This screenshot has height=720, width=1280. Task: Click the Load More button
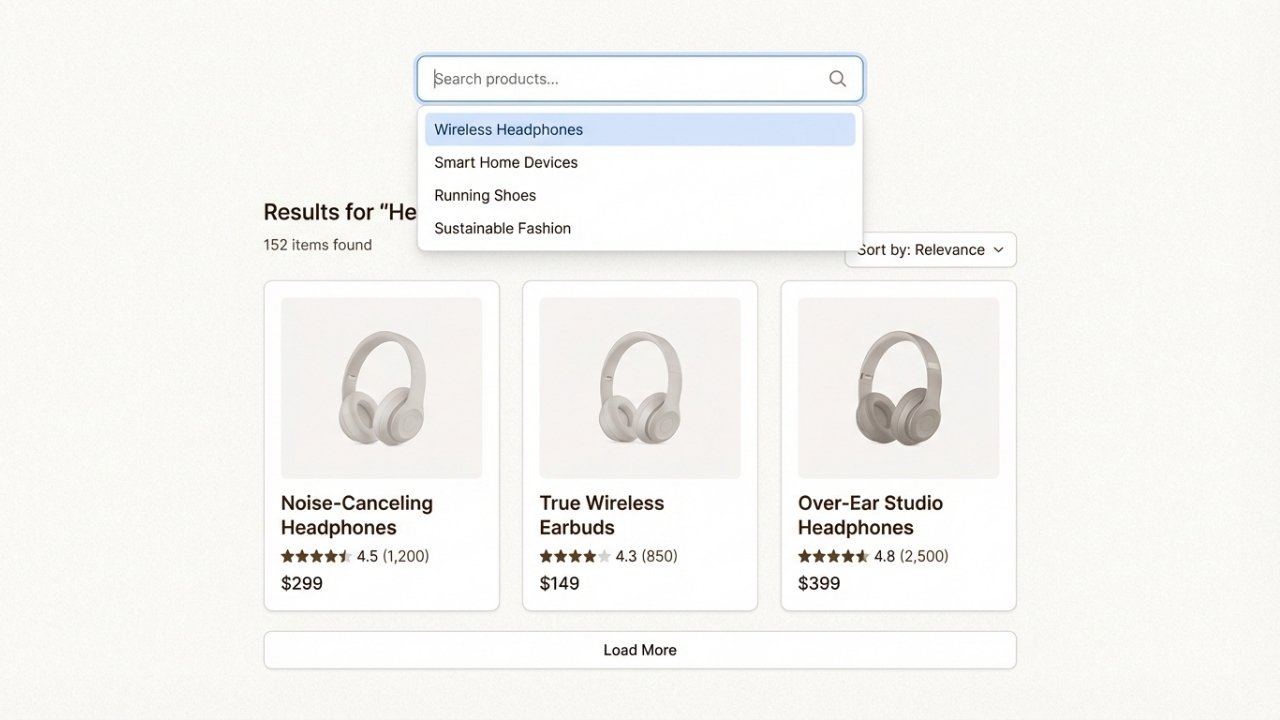click(x=640, y=650)
